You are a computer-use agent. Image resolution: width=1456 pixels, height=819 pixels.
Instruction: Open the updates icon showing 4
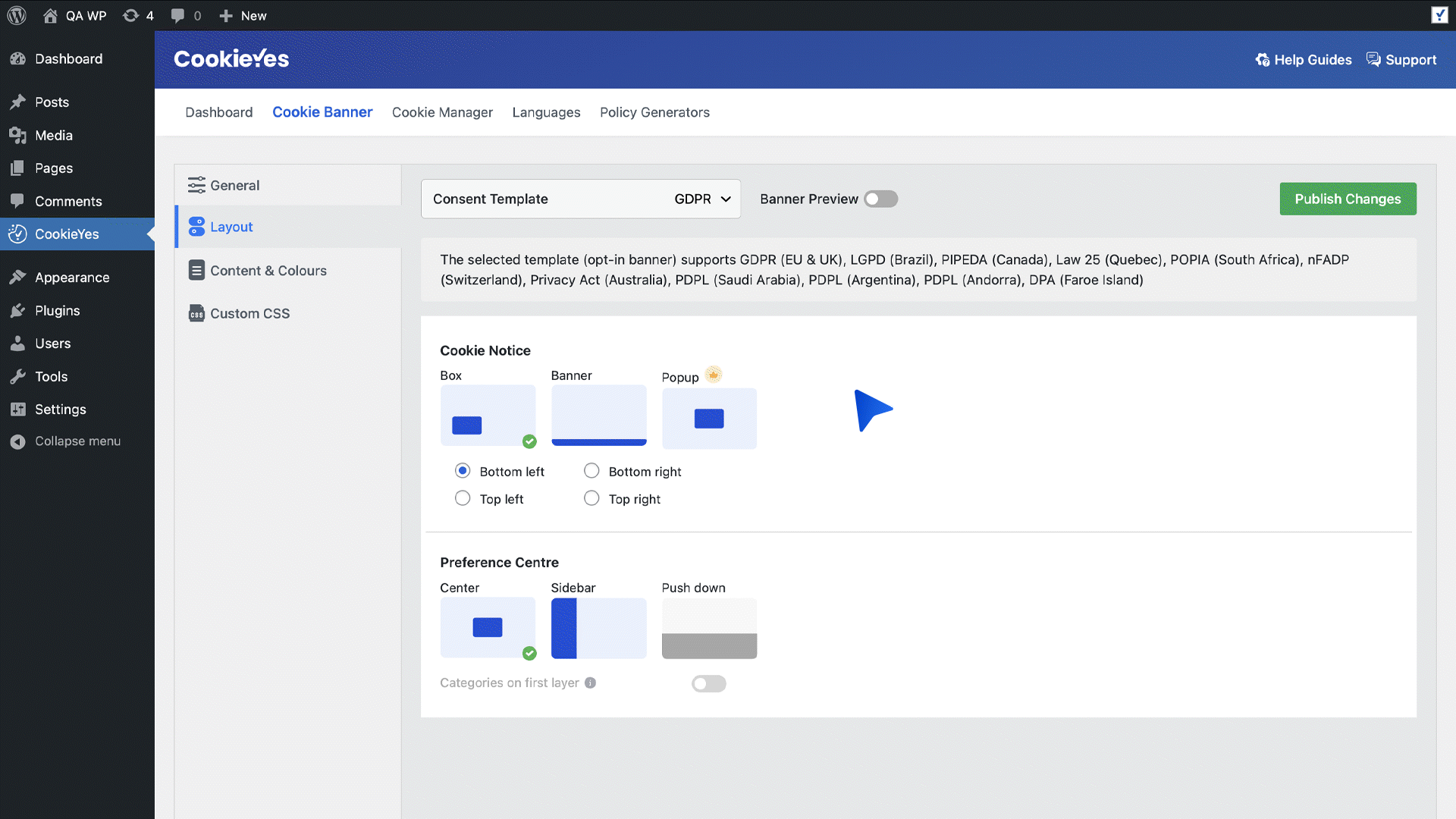(131, 15)
